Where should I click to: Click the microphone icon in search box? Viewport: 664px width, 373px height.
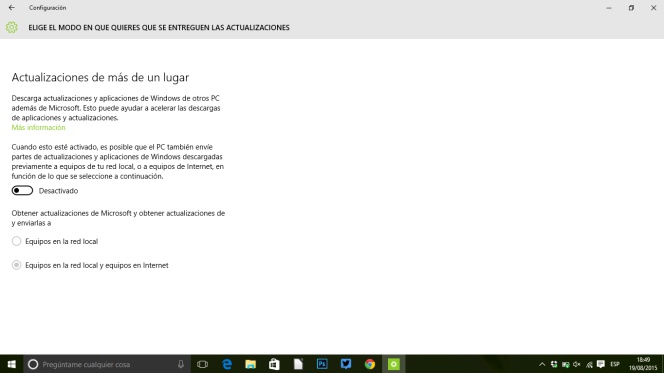tap(181, 364)
